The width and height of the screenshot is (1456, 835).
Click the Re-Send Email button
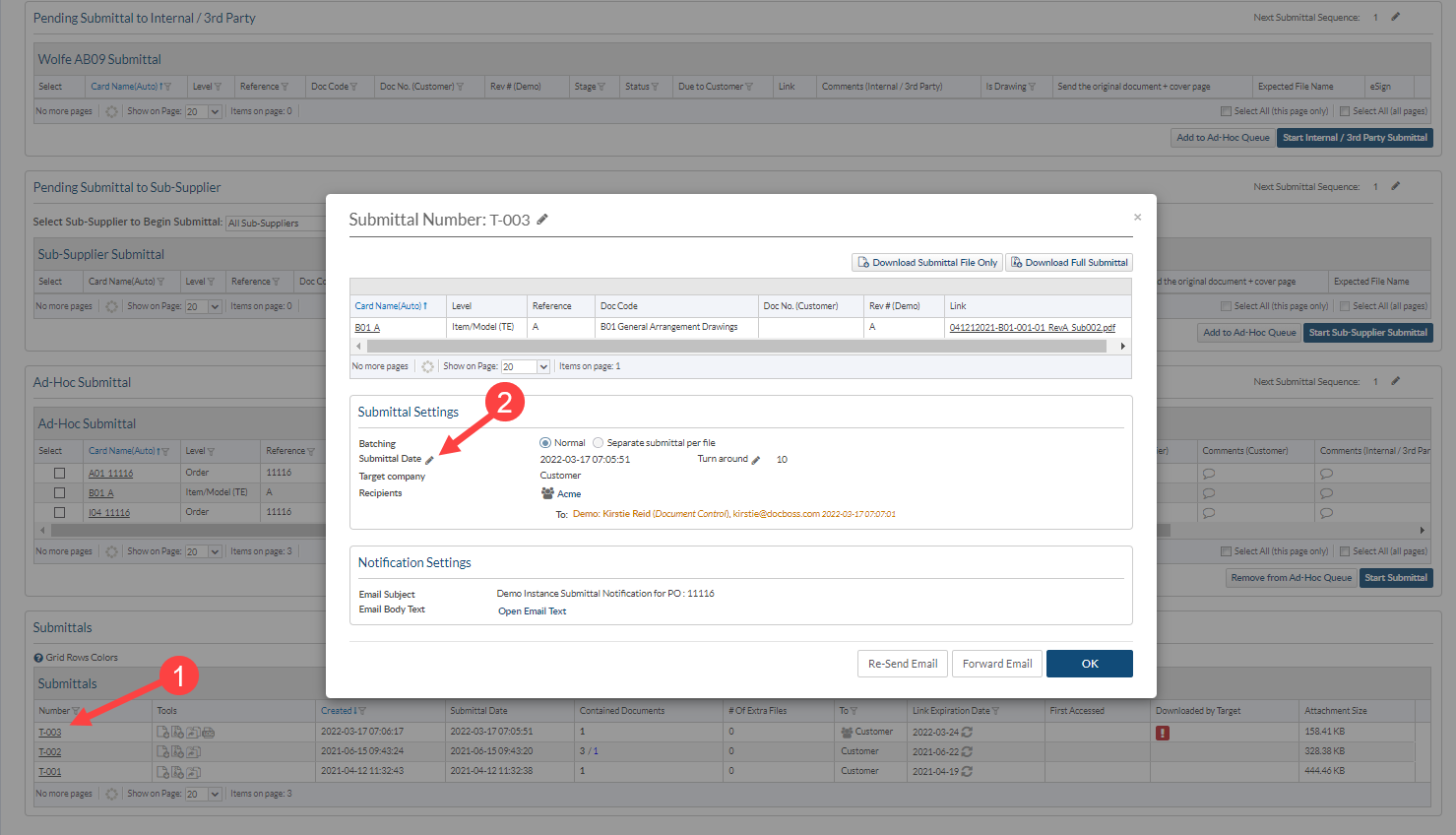click(x=903, y=664)
